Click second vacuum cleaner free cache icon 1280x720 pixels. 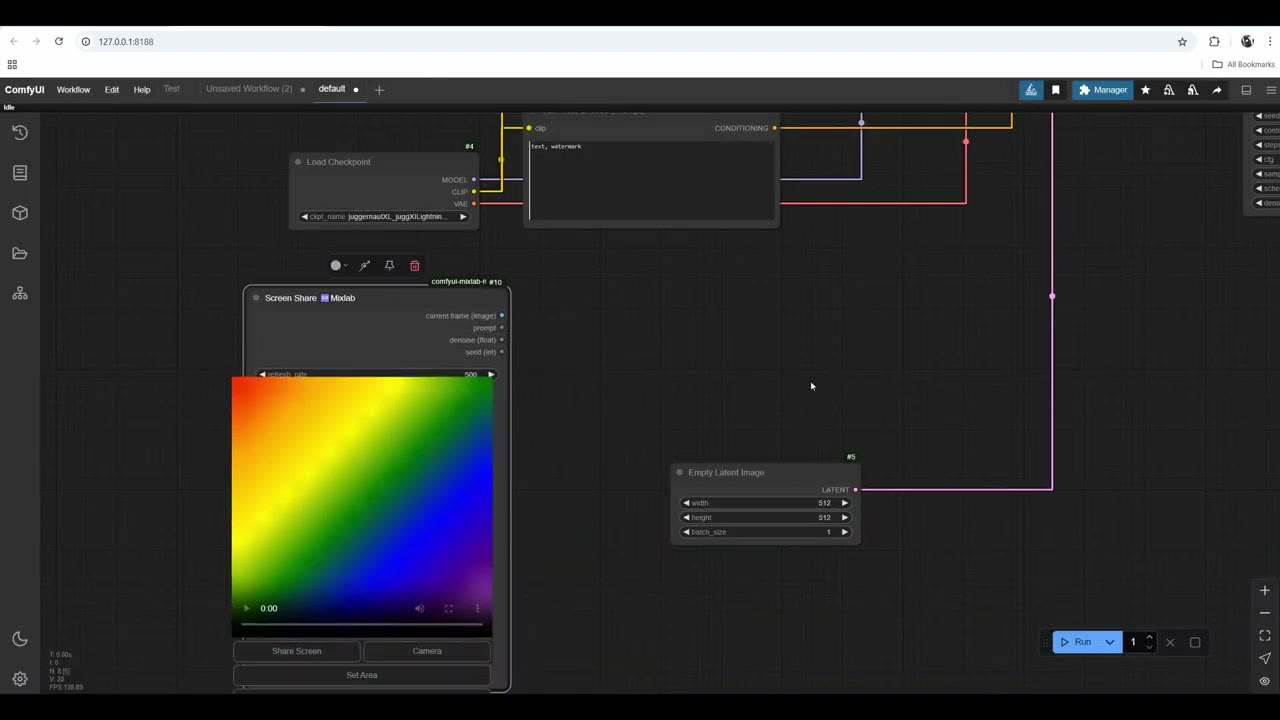click(1193, 90)
